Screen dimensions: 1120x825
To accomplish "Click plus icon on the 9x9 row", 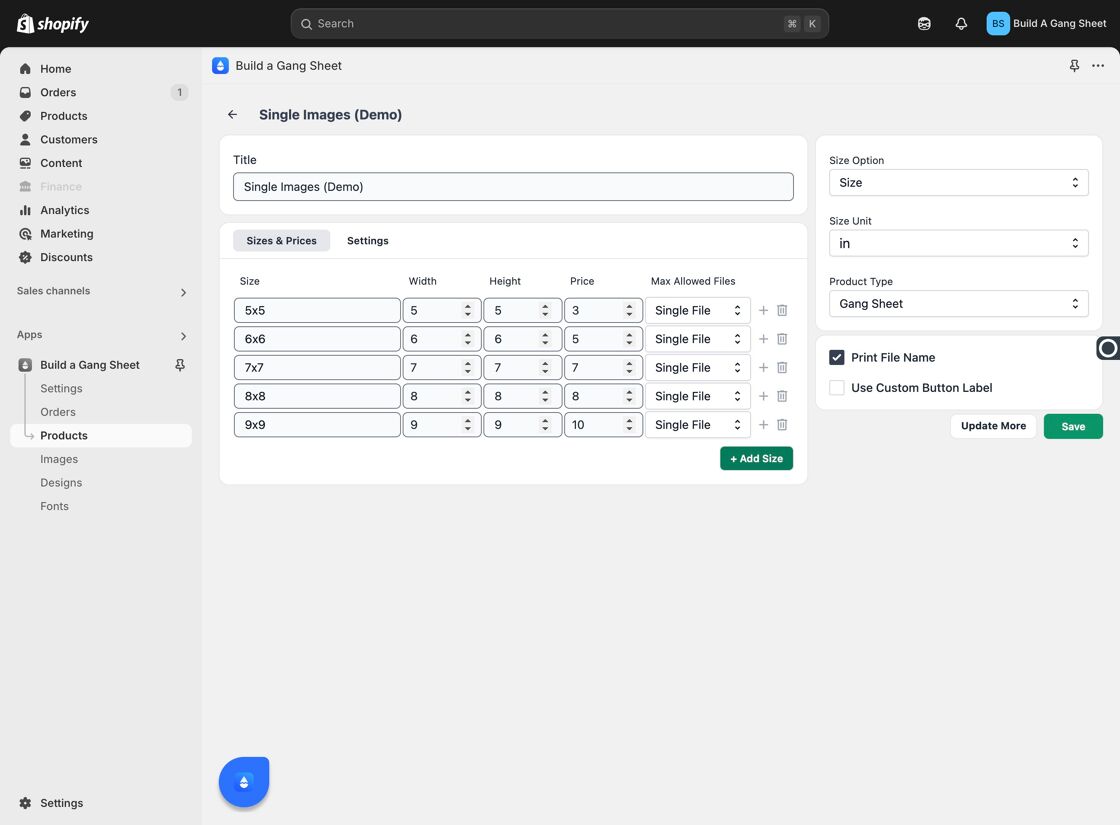I will coord(763,424).
